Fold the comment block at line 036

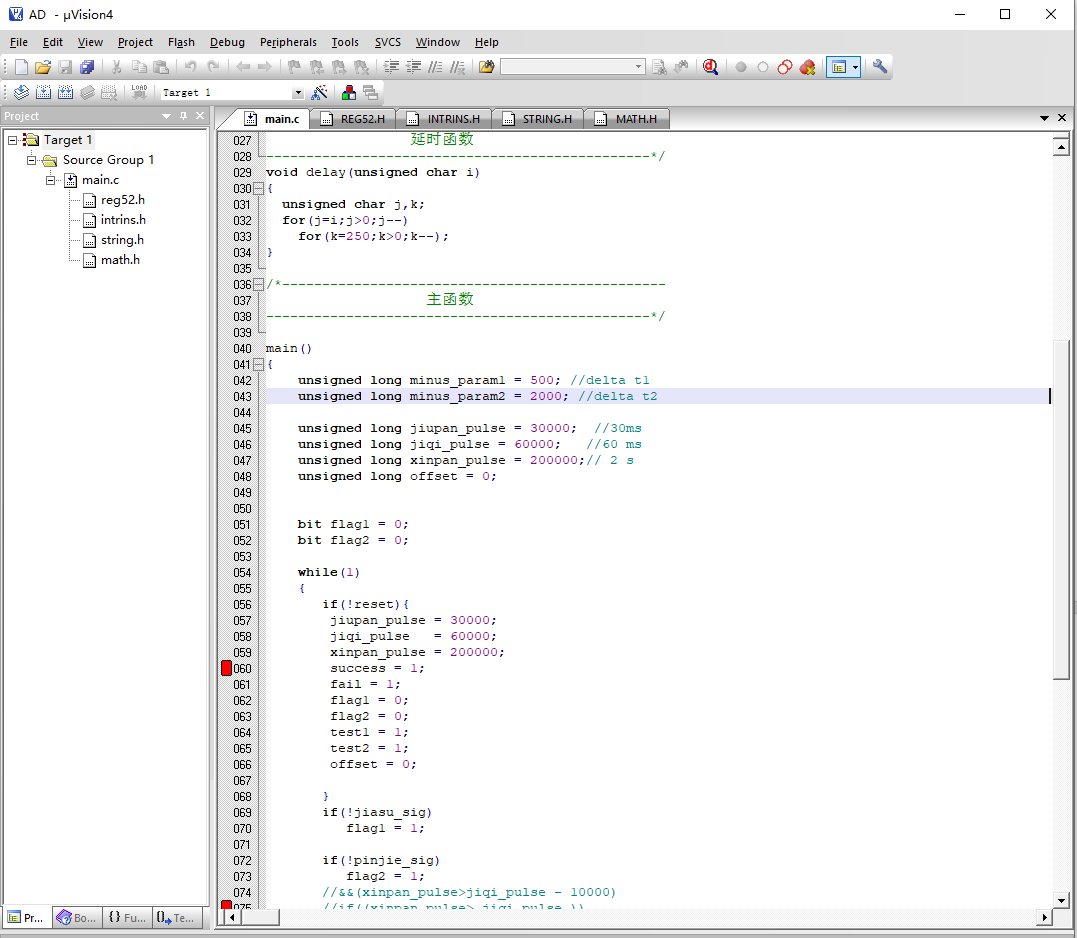pyautogui.click(x=258, y=284)
